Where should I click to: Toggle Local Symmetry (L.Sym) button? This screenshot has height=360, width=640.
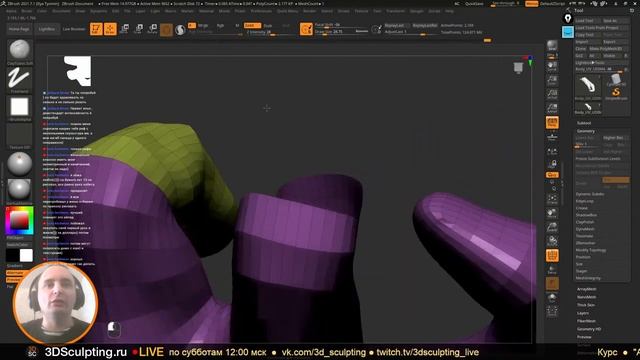click(x=552, y=151)
